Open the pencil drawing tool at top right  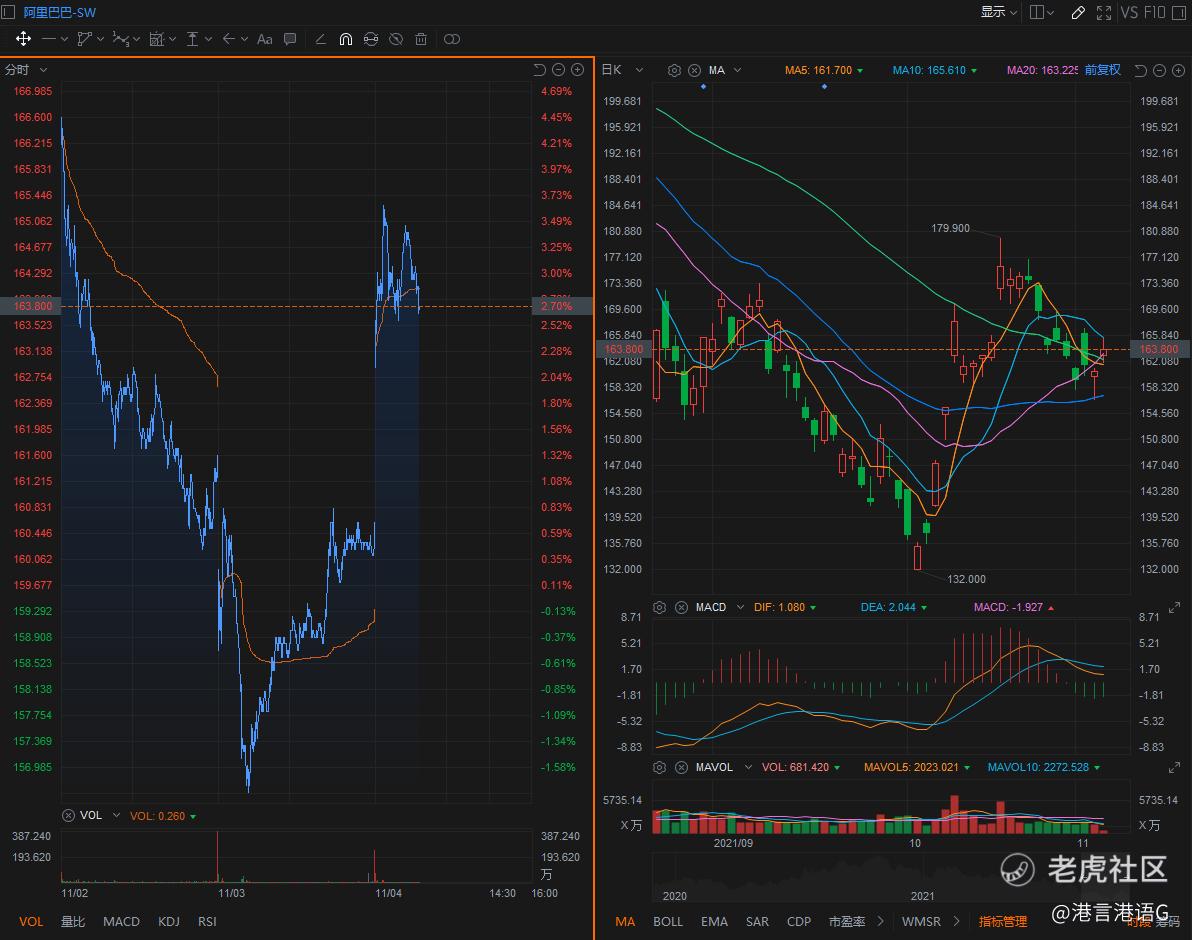[1077, 12]
